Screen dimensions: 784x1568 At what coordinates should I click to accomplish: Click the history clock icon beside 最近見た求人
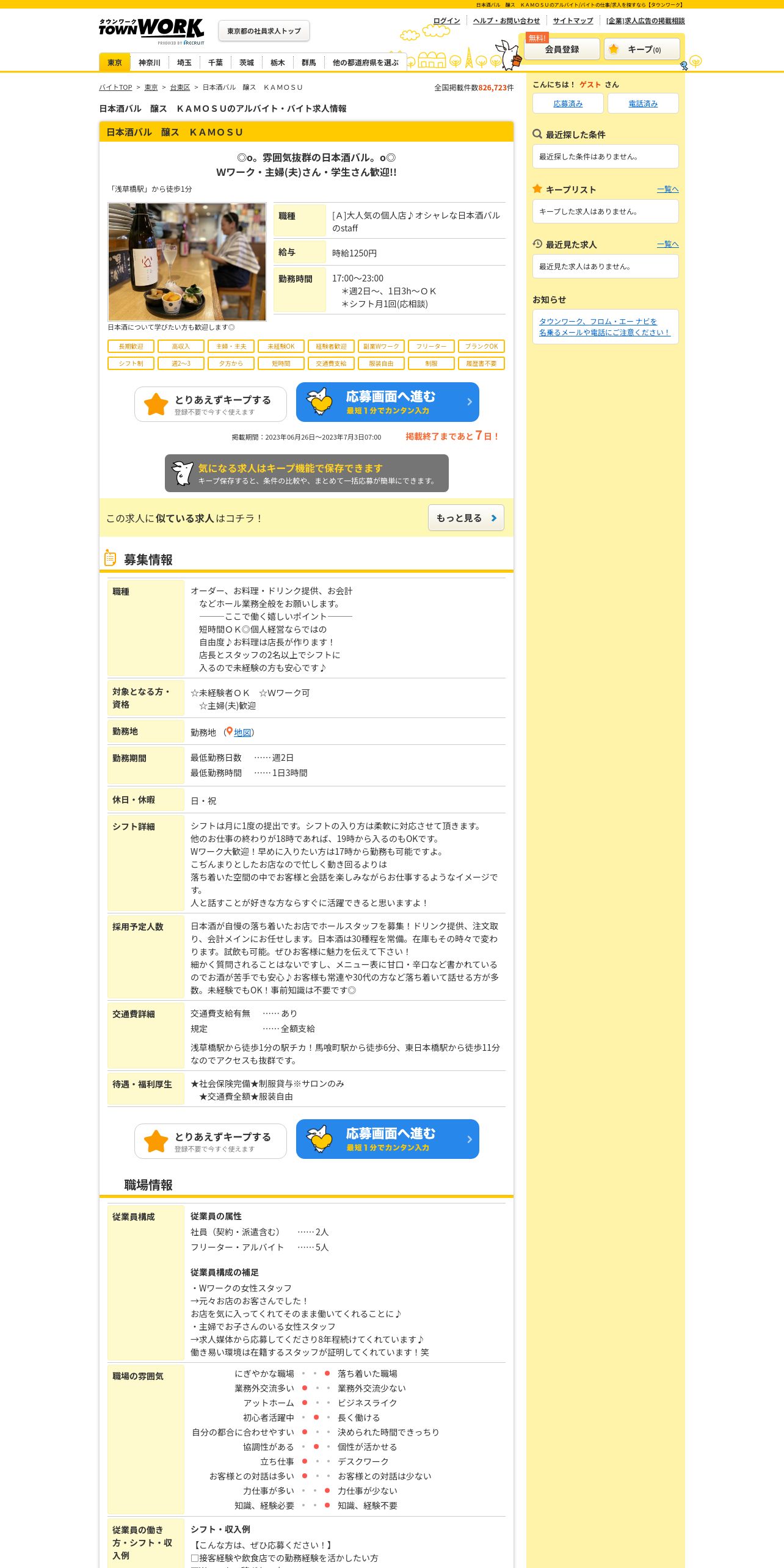[x=537, y=244]
